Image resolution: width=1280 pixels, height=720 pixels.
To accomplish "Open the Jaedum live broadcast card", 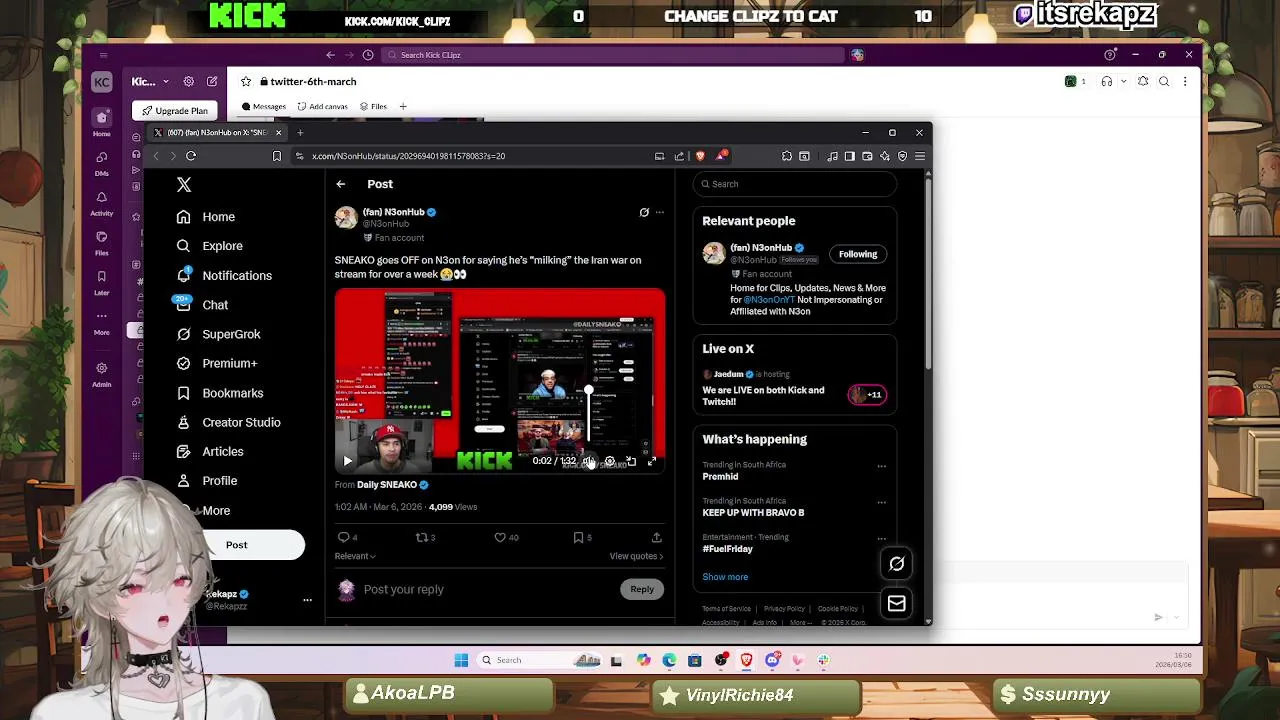I will pyautogui.click(x=795, y=388).
